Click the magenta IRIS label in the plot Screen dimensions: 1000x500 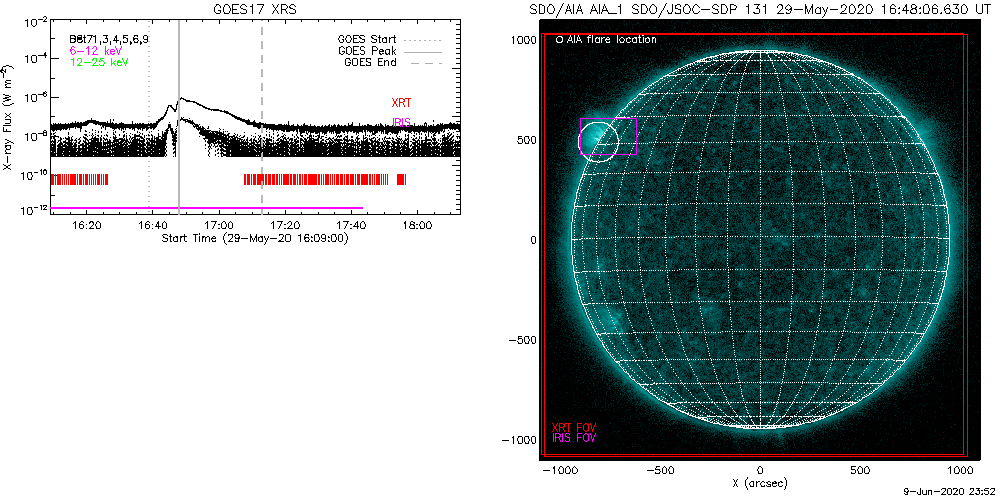coord(401,122)
